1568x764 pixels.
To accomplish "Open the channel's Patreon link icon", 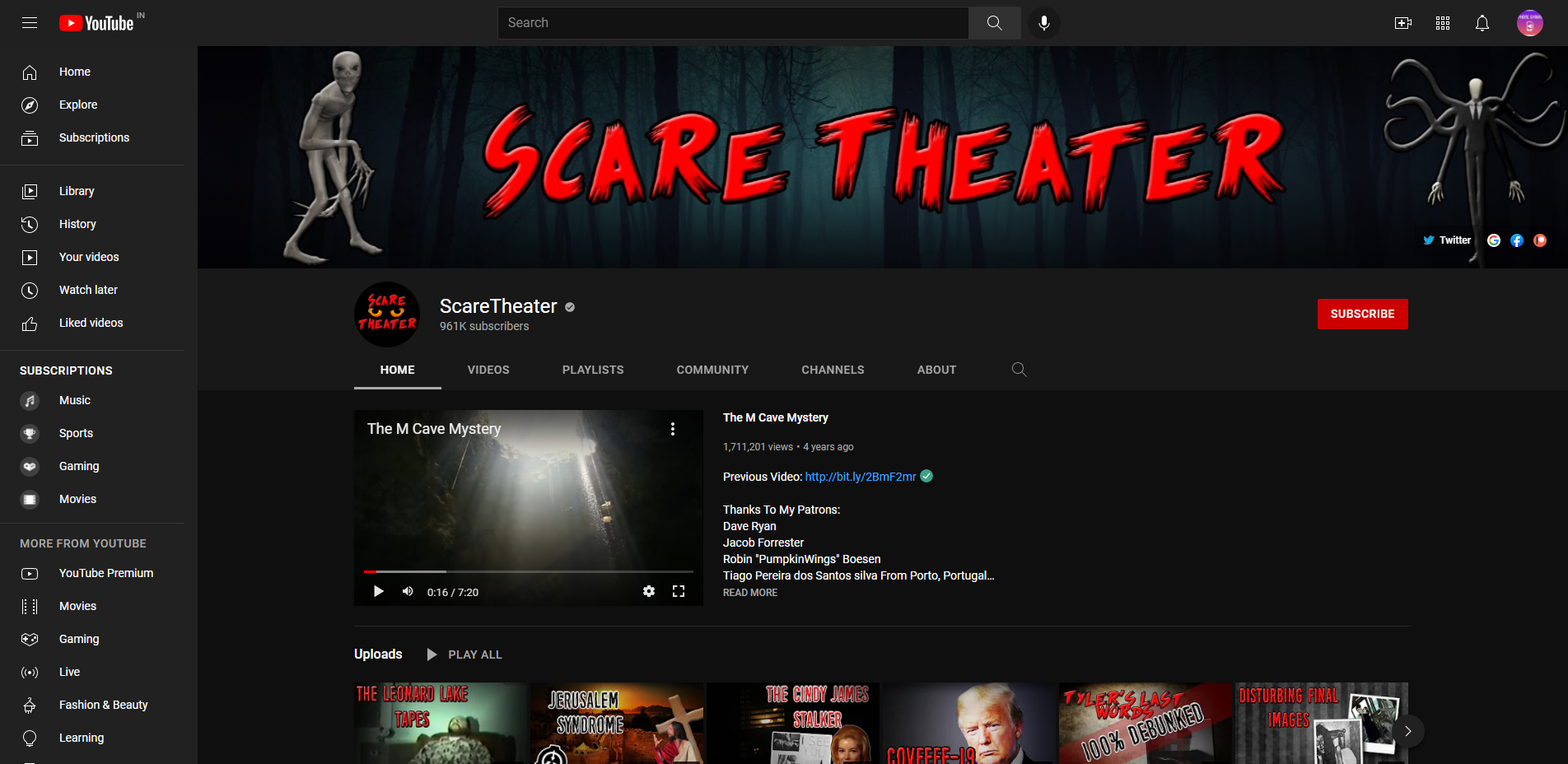I will click(x=1540, y=240).
